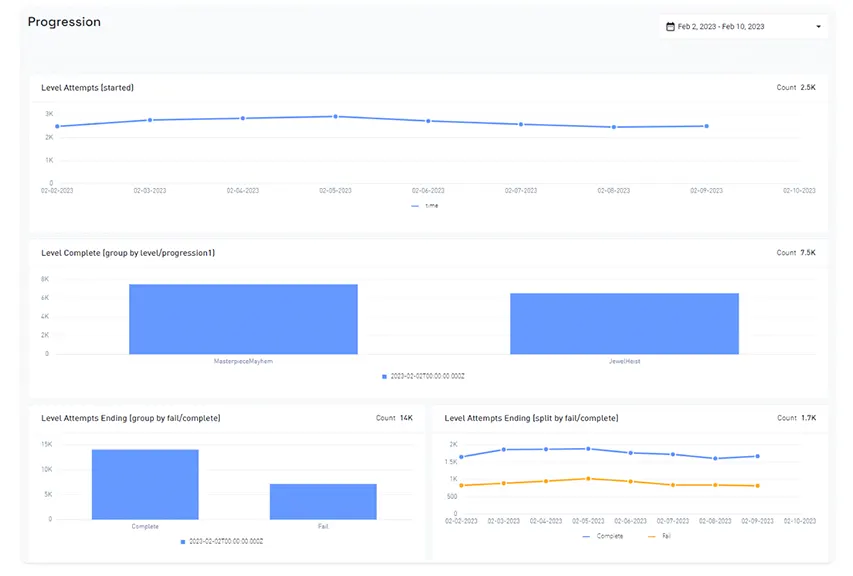Click the 02-05-2023 point on orange Fail line
This screenshot has width=853, height=576.
(x=589, y=479)
